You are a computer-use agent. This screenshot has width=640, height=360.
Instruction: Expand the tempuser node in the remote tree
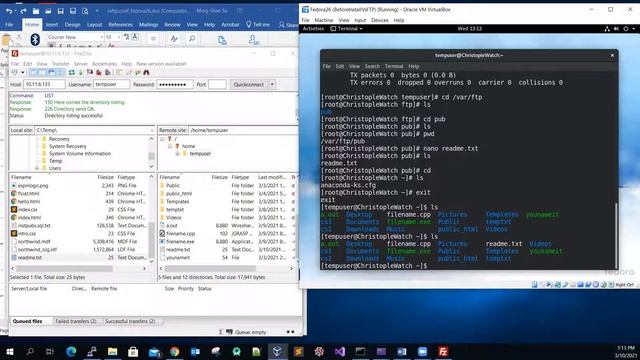(178, 153)
